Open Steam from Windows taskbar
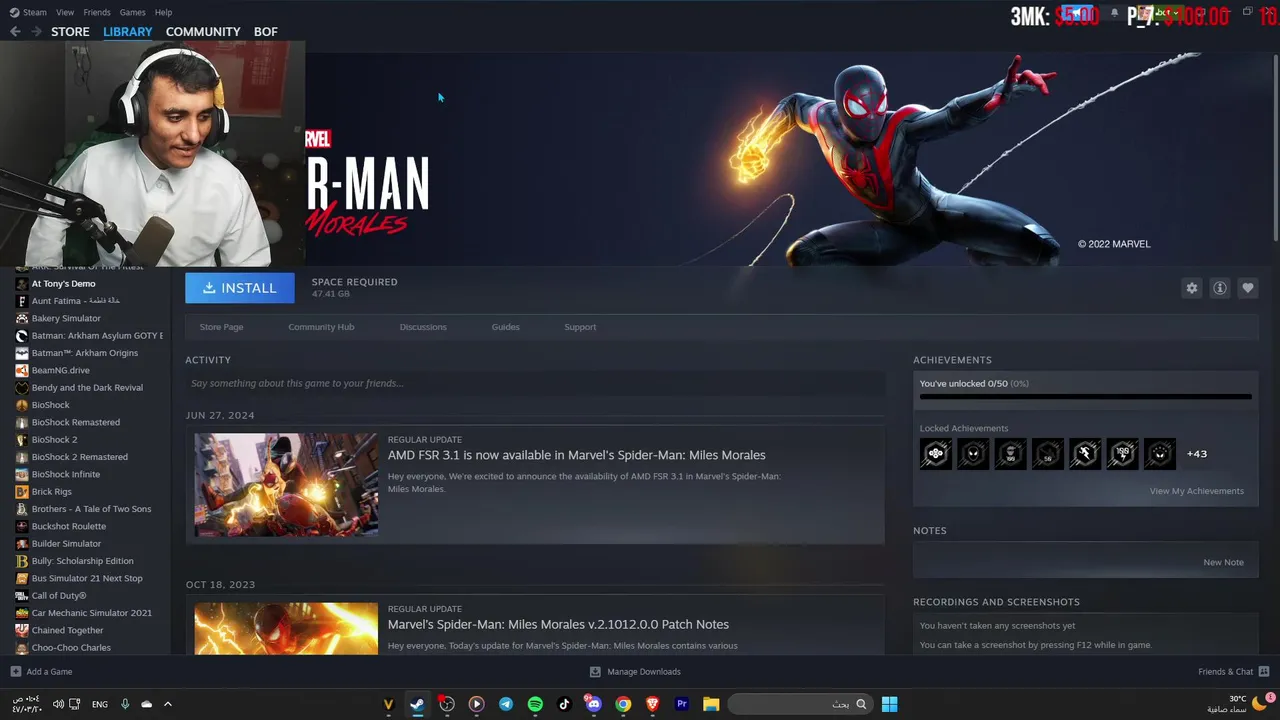The height and width of the screenshot is (720, 1280). [x=417, y=704]
